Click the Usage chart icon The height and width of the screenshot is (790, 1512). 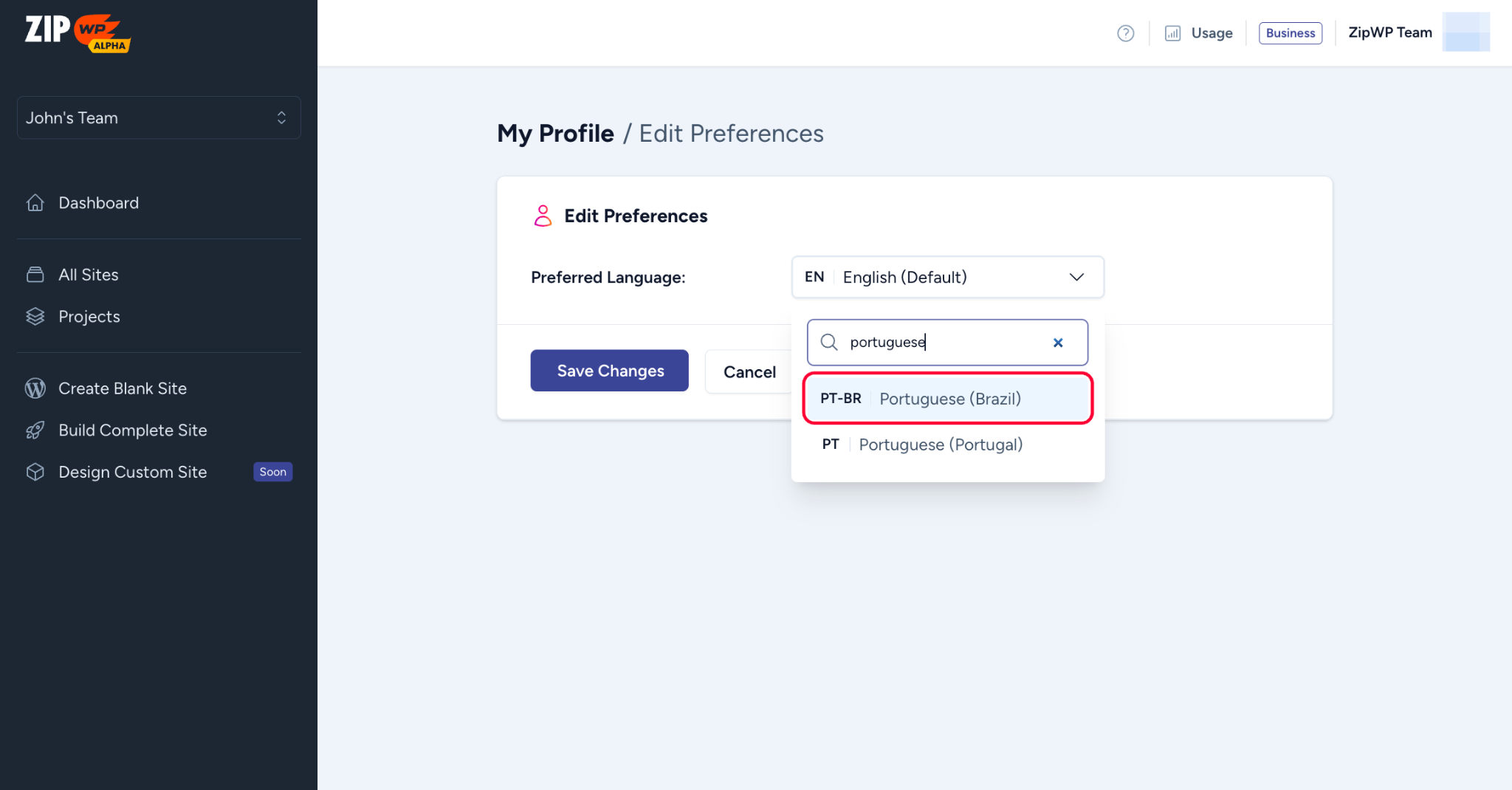[x=1172, y=33]
